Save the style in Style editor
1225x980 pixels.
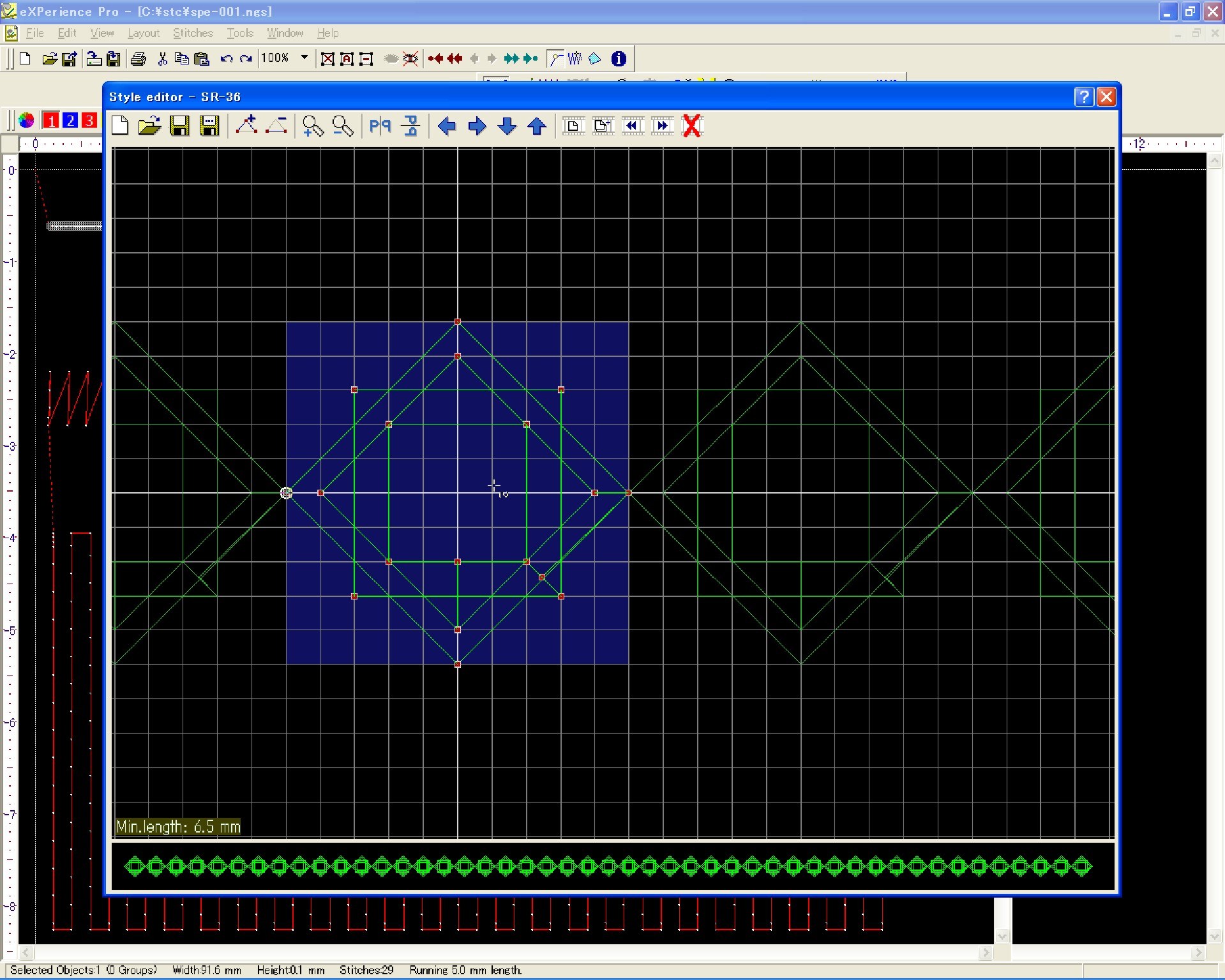coord(179,126)
